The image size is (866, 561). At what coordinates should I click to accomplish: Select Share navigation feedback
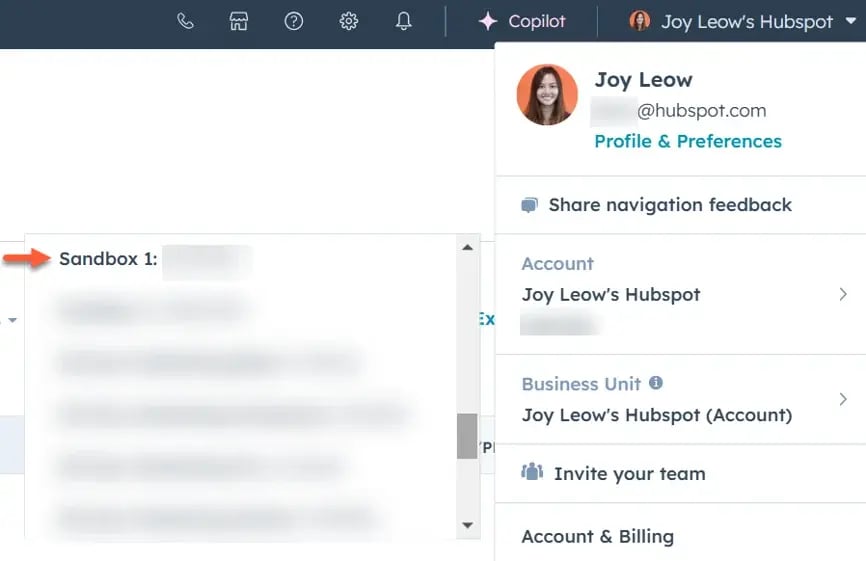coord(669,205)
